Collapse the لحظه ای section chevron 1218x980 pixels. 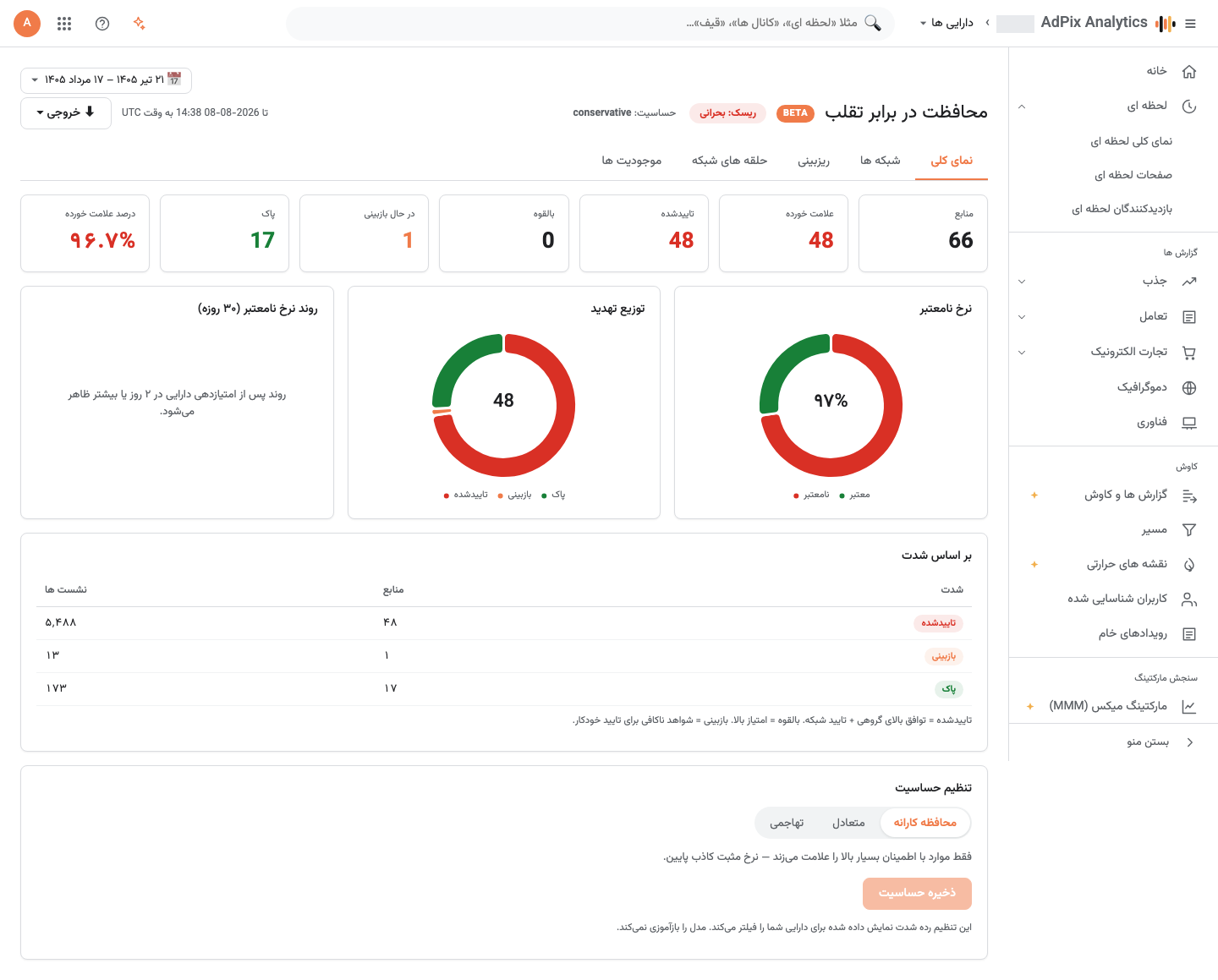1022,107
